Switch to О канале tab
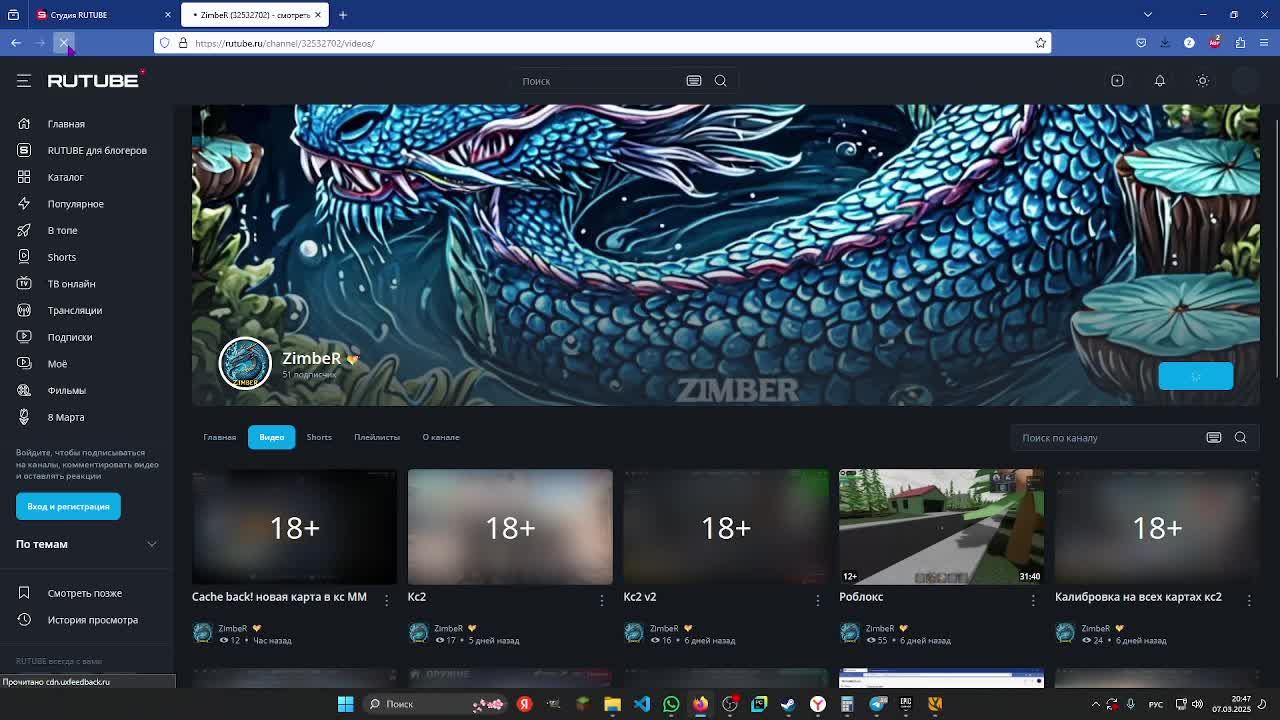The height and width of the screenshot is (720, 1280). 441,437
